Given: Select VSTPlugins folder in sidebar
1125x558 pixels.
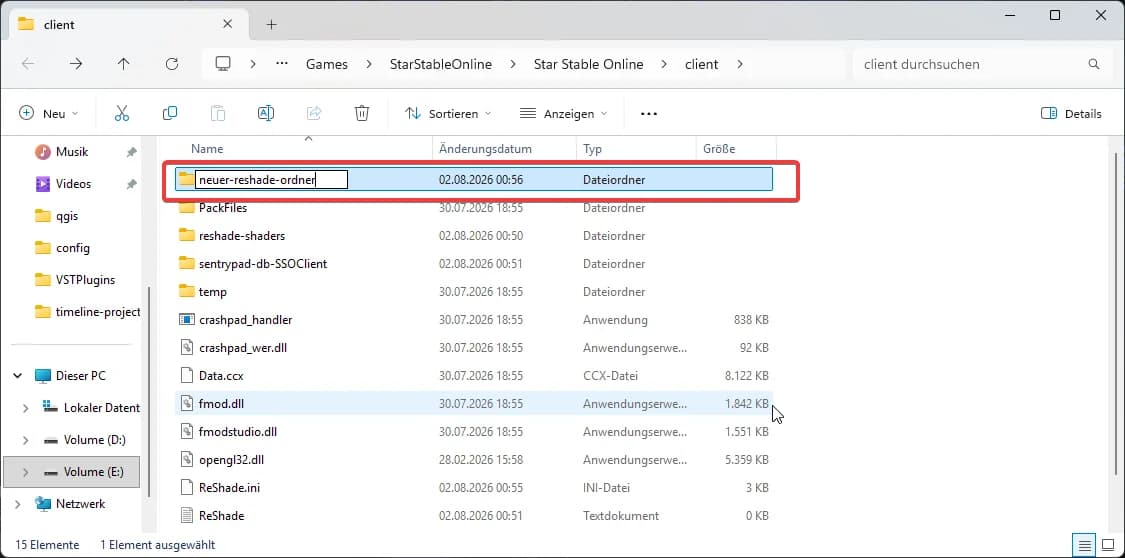Looking at the screenshot, I should point(85,280).
